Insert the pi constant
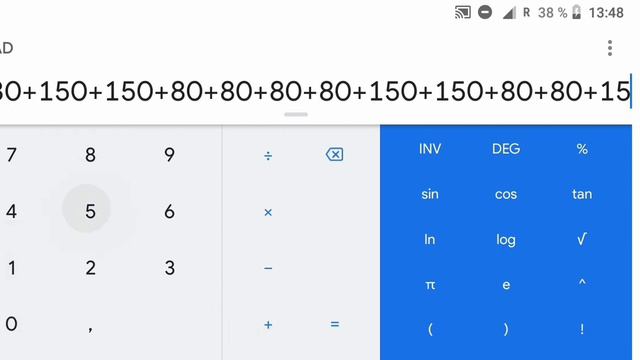640x360 pixels. pyautogui.click(x=430, y=285)
